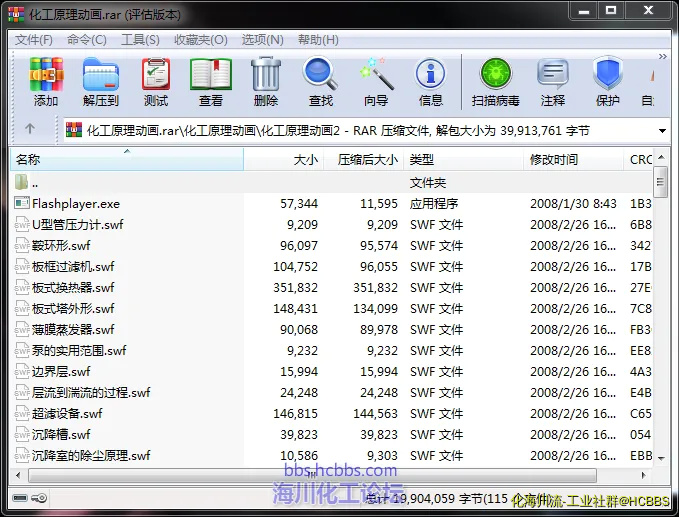This screenshot has height=517, width=679.
Task: Click the vertical scrollbar thumb
Action: [661, 182]
